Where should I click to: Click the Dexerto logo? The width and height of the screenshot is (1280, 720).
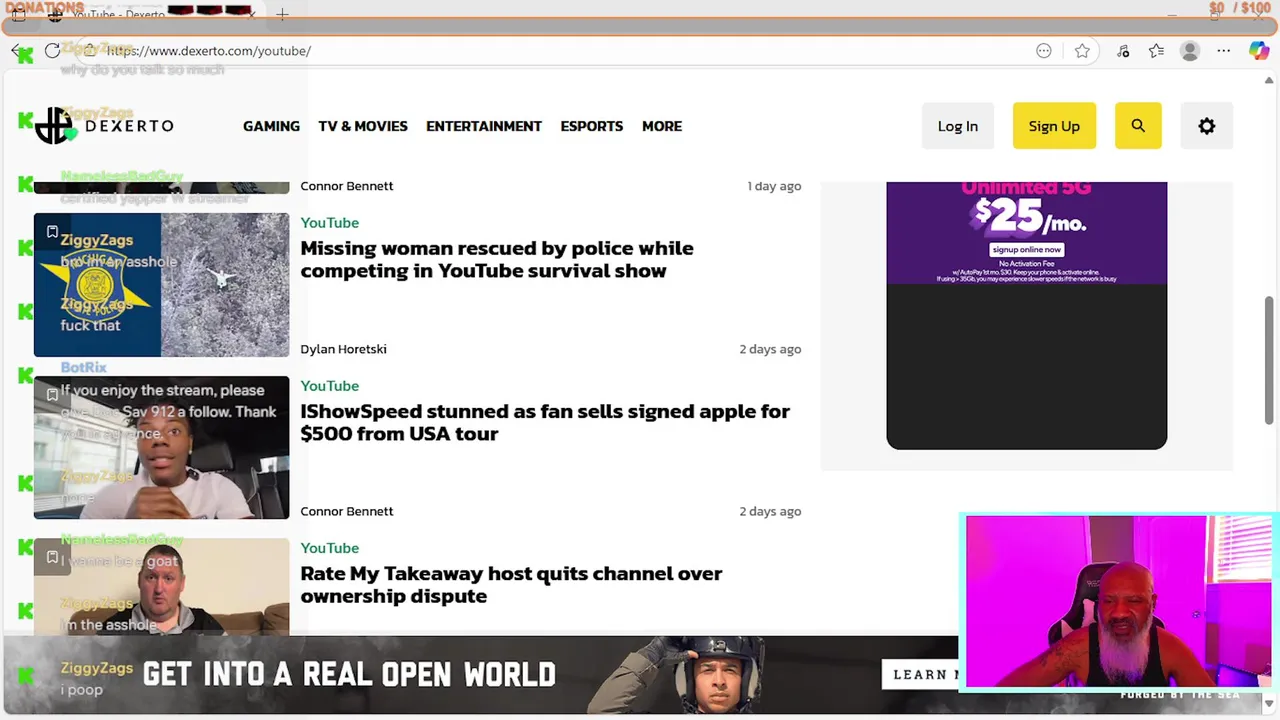(104, 126)
